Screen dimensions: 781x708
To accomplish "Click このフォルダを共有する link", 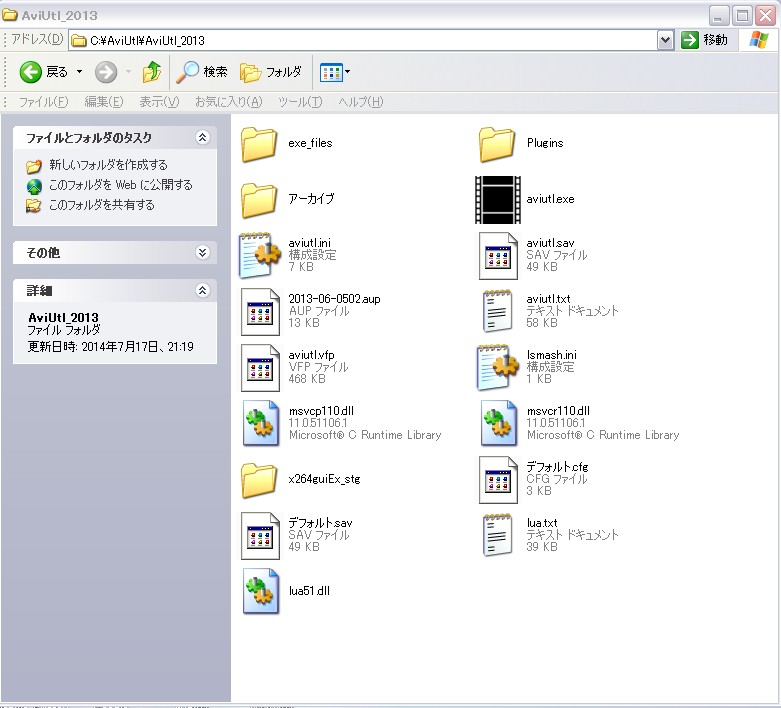I will click(102, 205).
